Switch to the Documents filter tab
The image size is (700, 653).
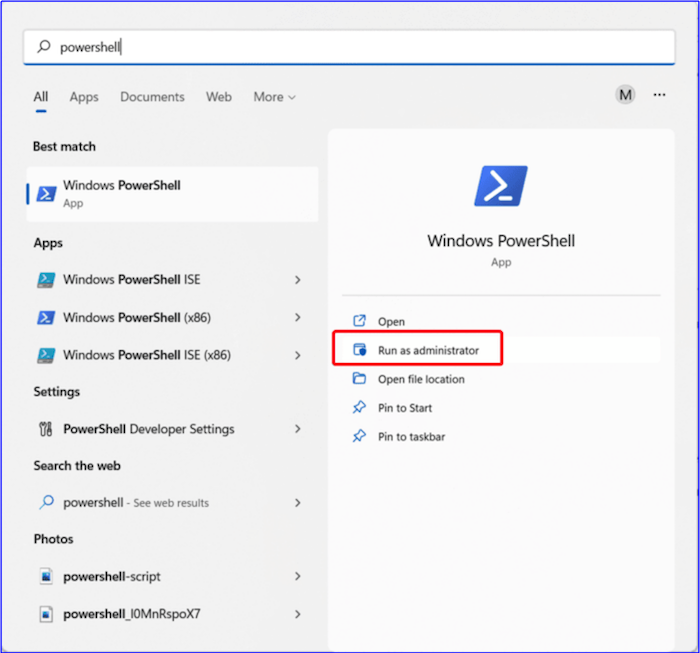point(152,97)
